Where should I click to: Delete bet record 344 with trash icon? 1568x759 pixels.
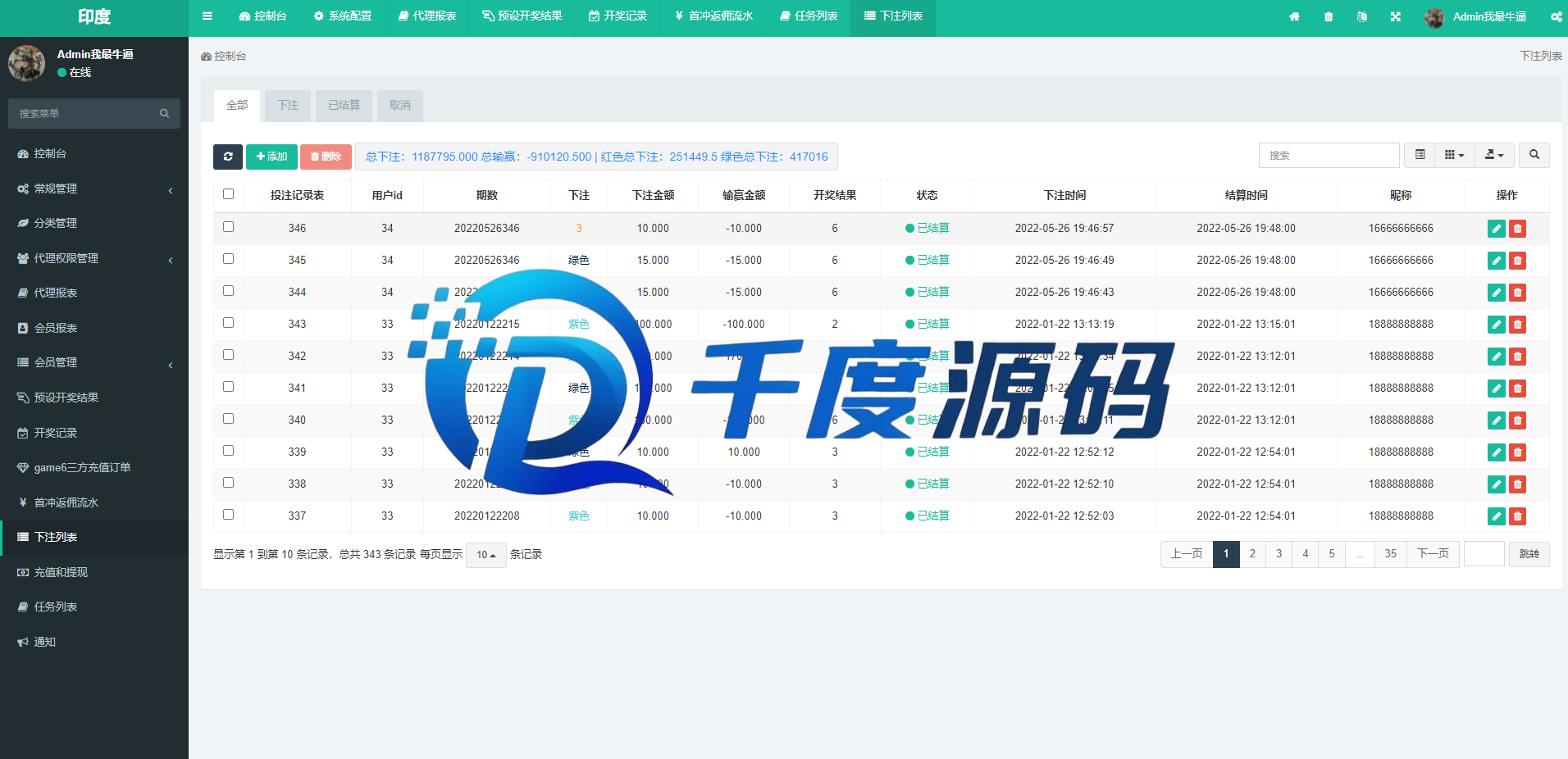tap(1518, 293)
